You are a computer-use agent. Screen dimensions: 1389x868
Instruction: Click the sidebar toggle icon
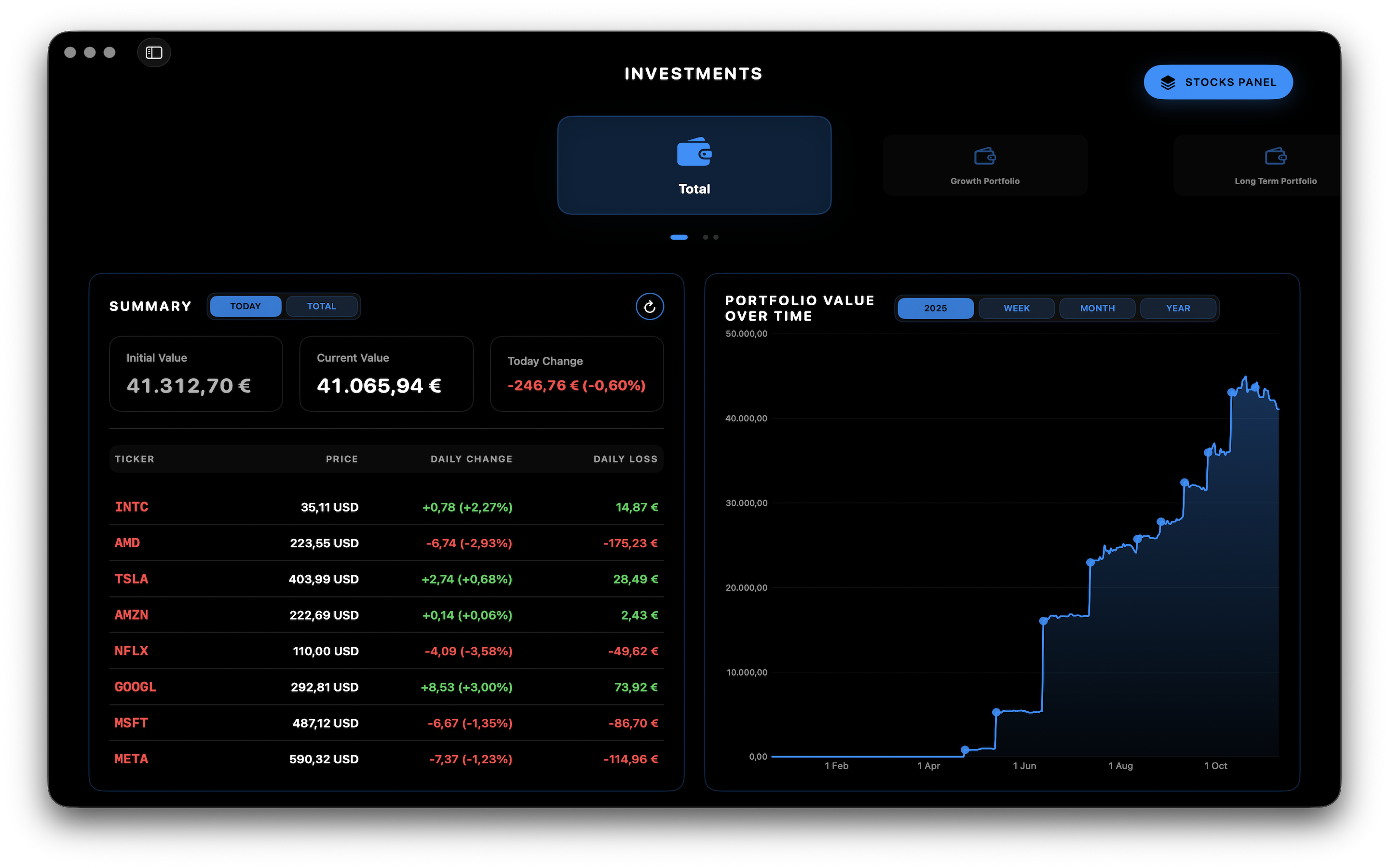[x=154, y=52]
